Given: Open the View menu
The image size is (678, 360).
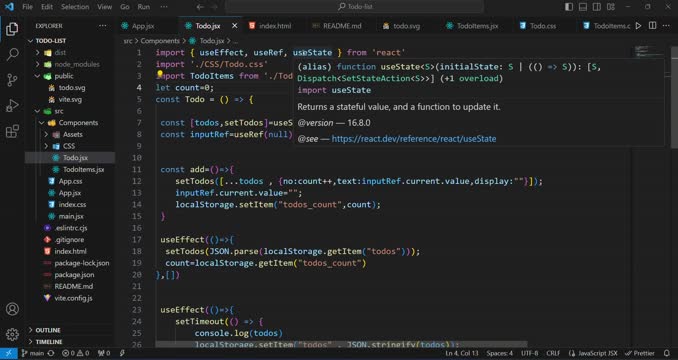Looking at the screenshot, I should tap(105, 7).
